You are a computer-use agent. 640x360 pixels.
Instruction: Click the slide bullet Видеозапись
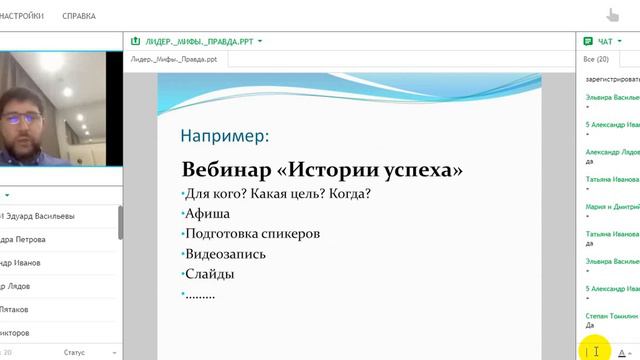[x=225, y=254]
